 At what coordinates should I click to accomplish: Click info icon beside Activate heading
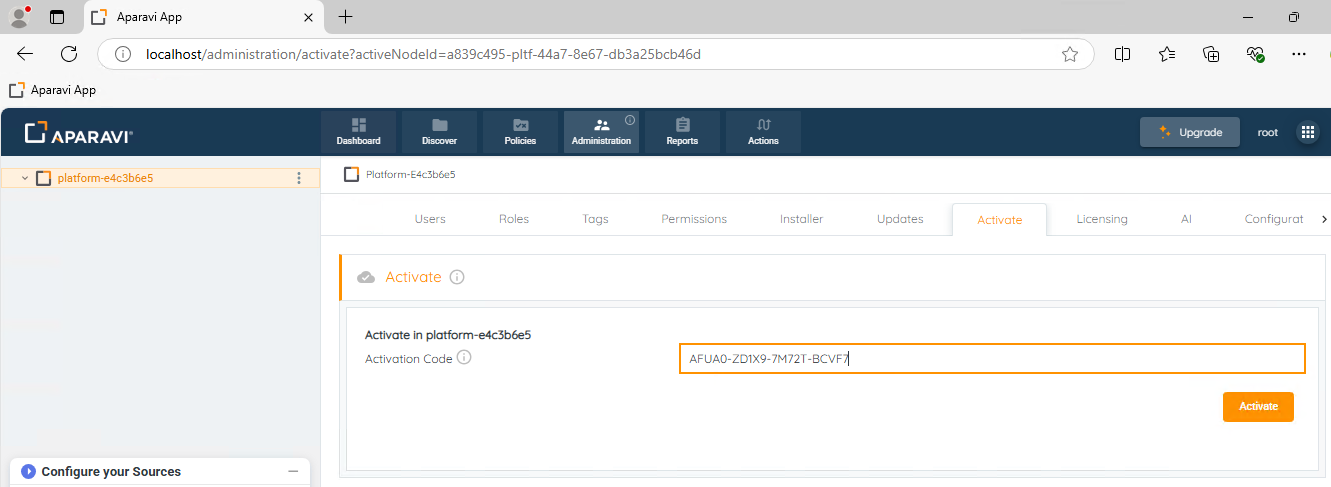click(457, 277)
